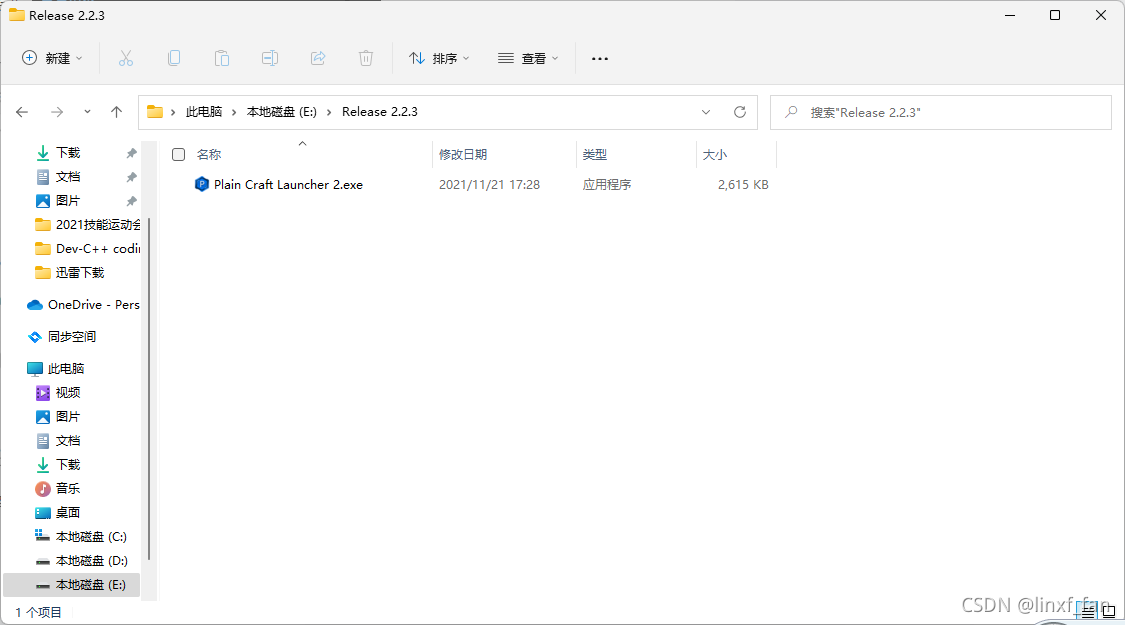Click the 2021/11/21 17:28 date cell
1125x625 pixels.
tap(489, 184)
